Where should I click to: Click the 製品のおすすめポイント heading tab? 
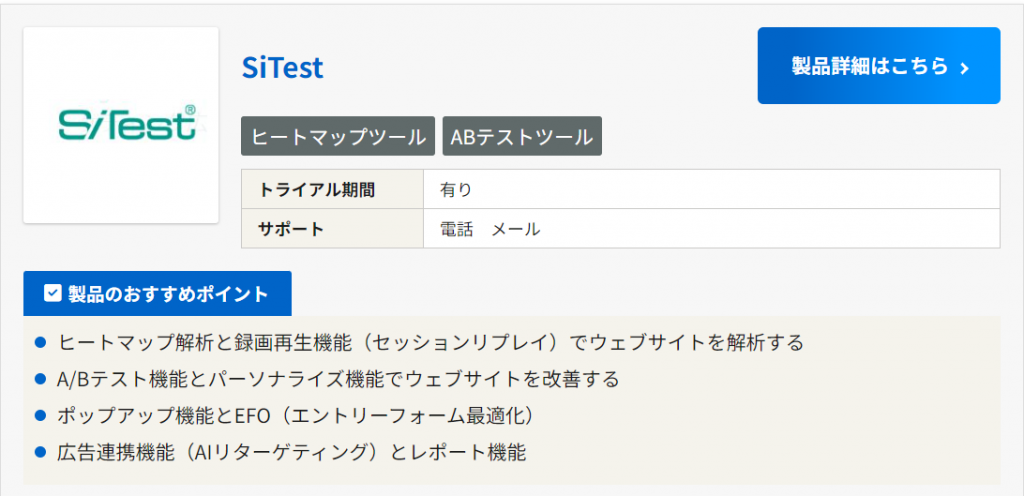(157, 294)
